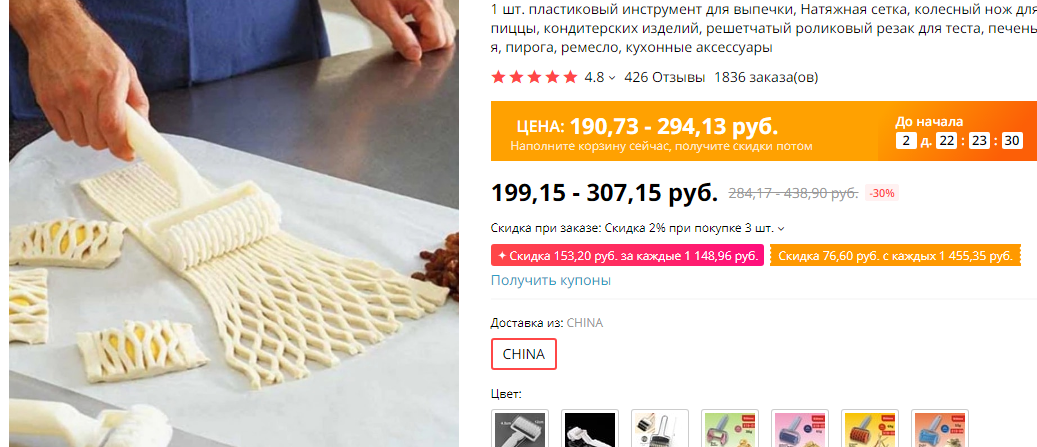Click the sale countdown timer
Image resolution: width=1037 pixels, height=447 pixels.
[x=959, y=140]
